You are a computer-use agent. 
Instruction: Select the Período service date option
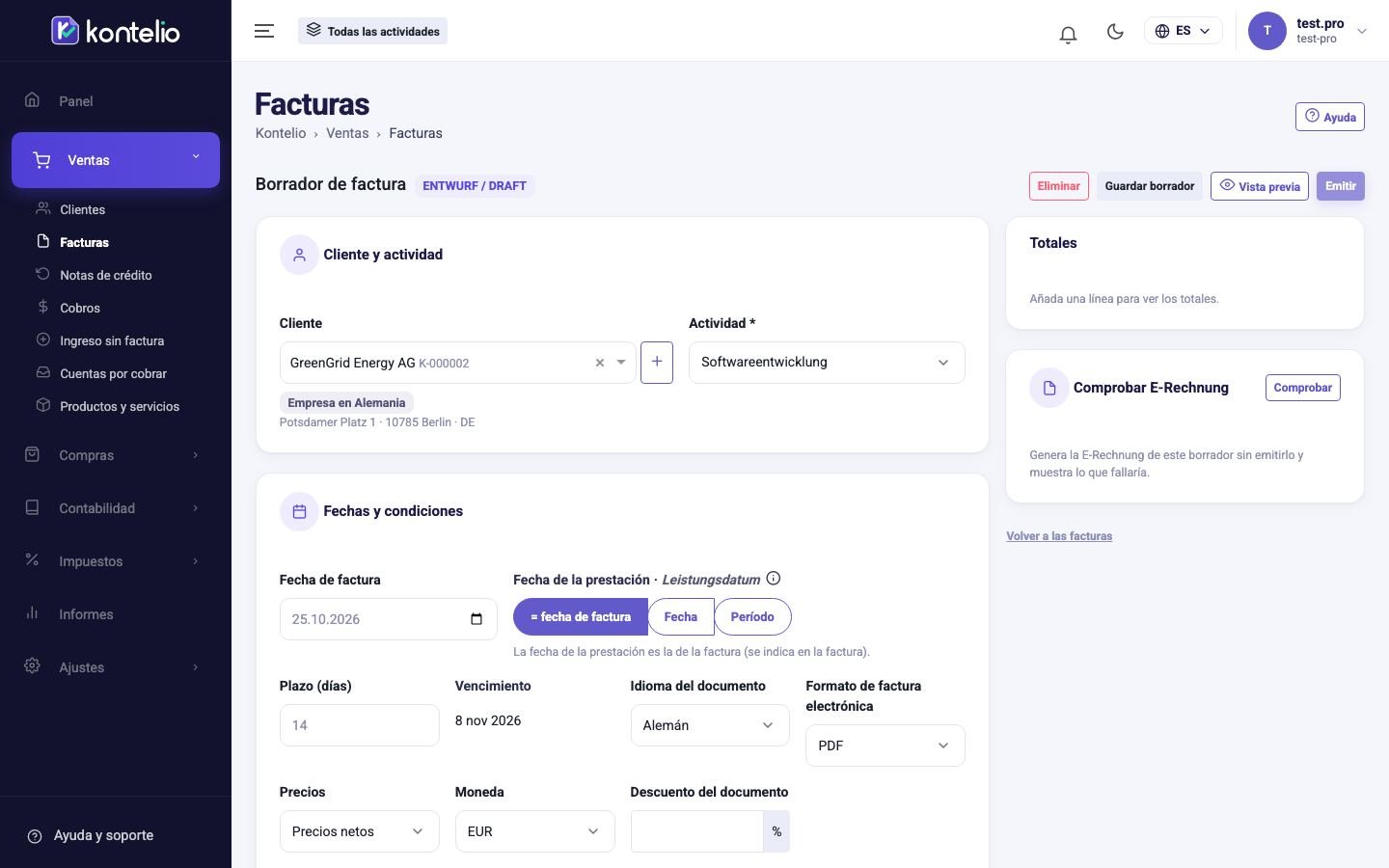pyautogui.click(x=752, y=617)
